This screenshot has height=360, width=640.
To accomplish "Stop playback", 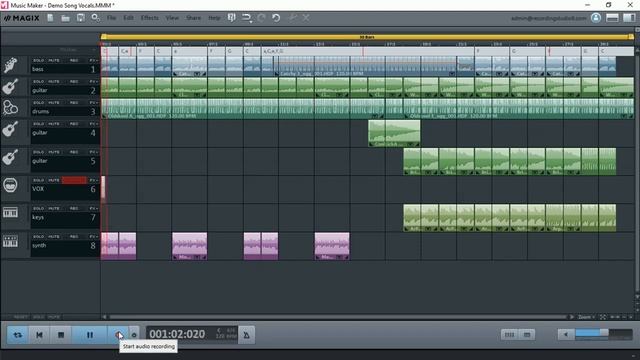I will point(61,335).
